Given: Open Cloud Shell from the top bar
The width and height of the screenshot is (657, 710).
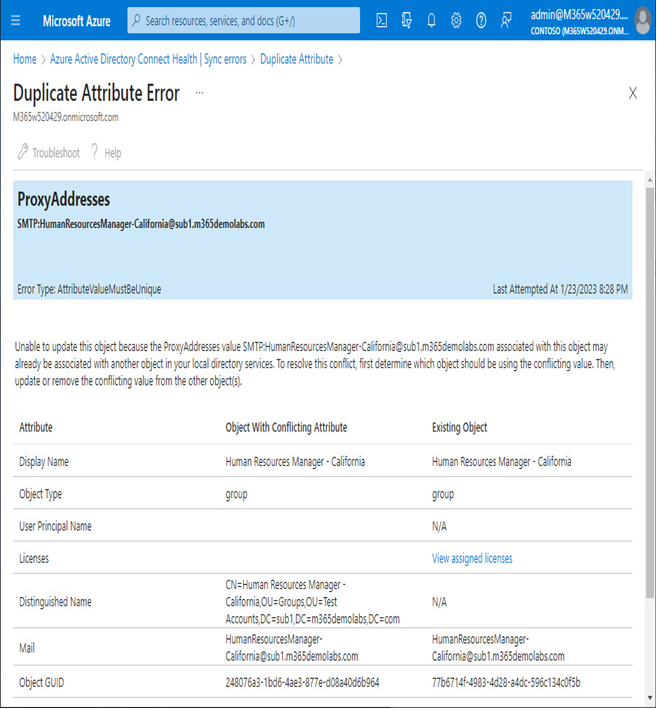Looking at the screenshot, I should point(382,20).
